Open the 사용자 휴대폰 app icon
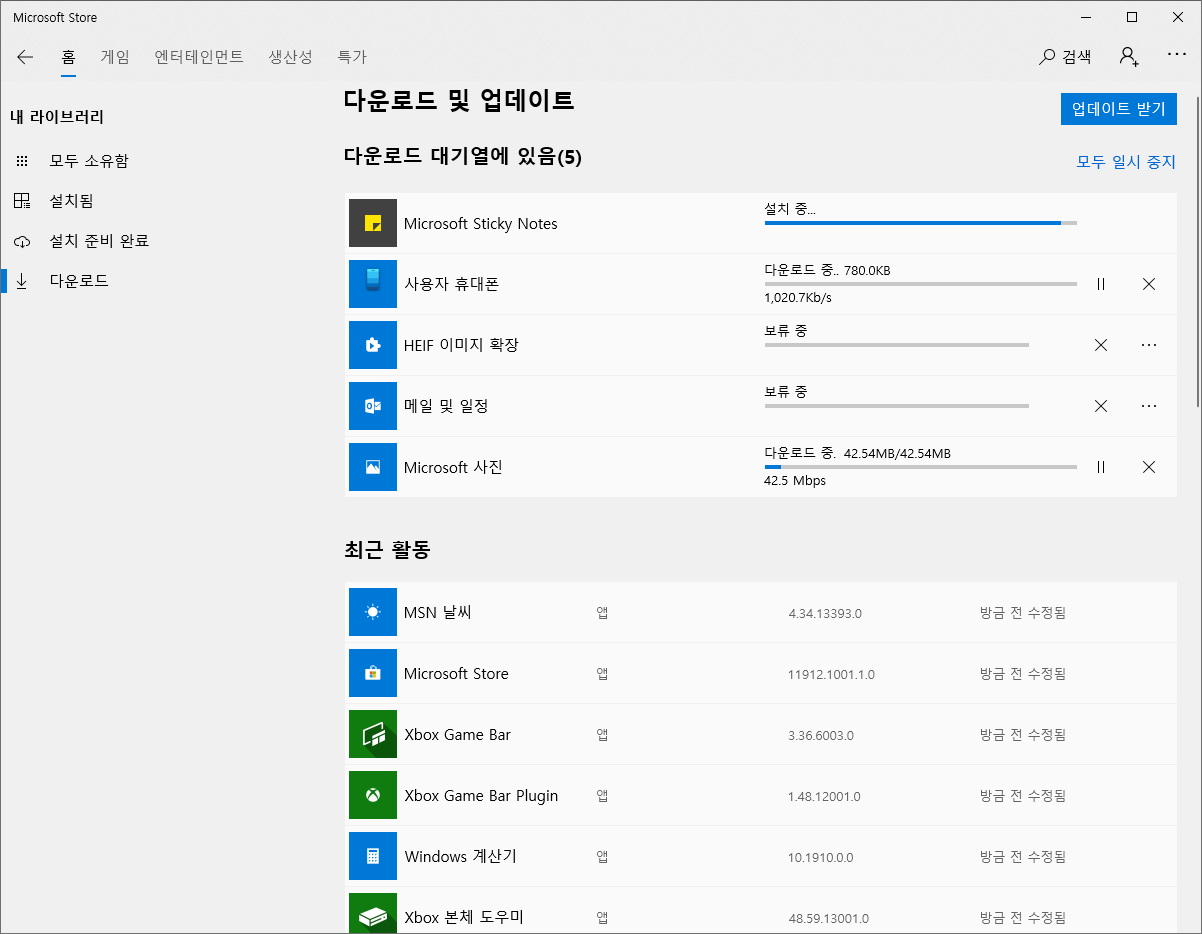This screenshot has width=1202, height=934. tap(371, 284)
